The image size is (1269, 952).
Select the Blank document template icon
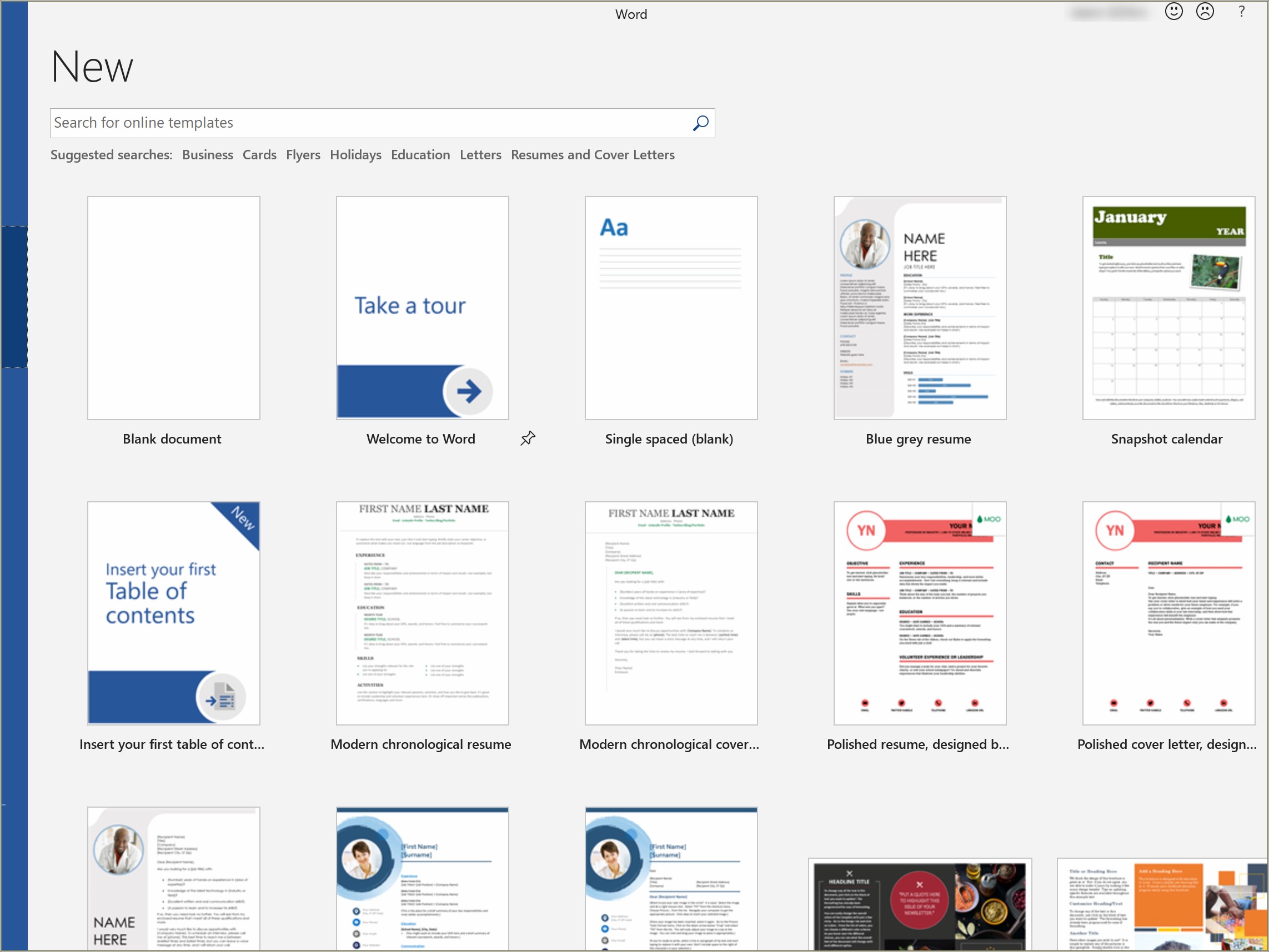[x=172, y=307]
